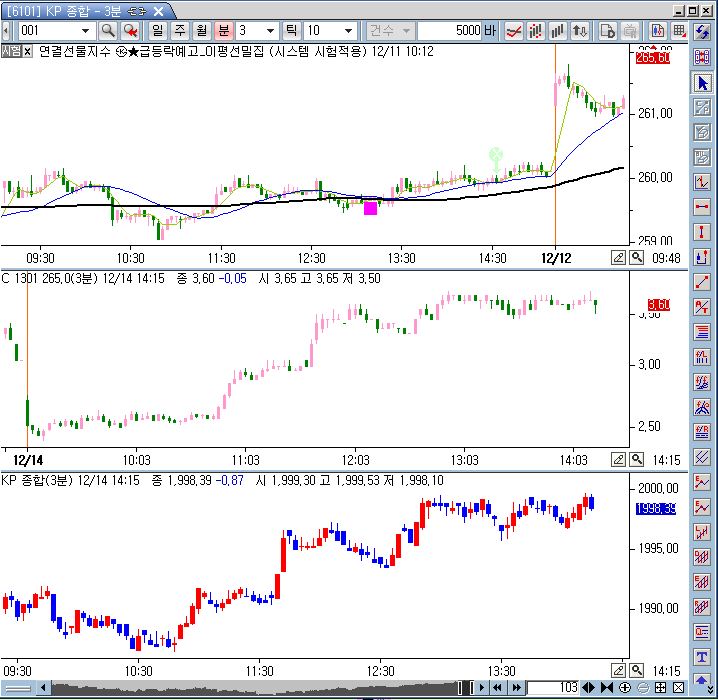718x700 pixels.
Task: Expand the 001 symbol code dropdown
Action: click(x=85, y=30)
